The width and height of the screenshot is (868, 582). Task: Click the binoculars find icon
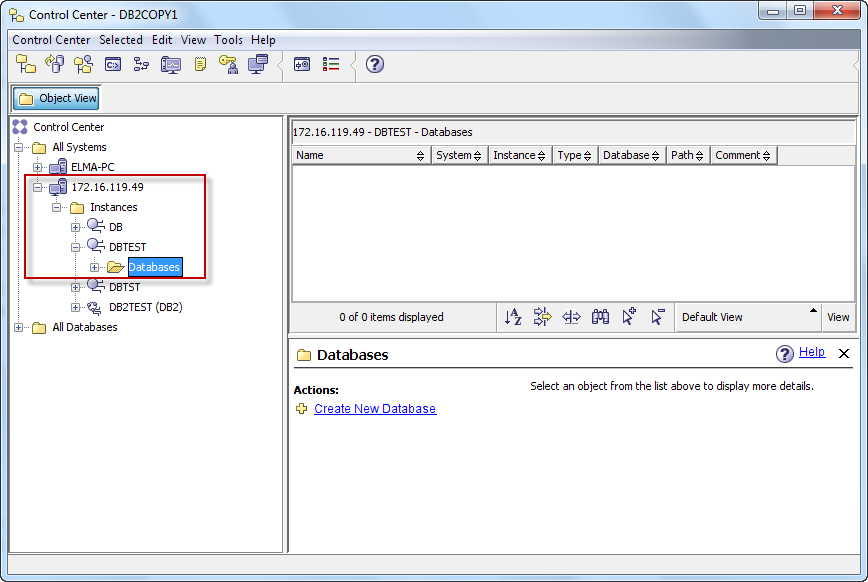600,317
